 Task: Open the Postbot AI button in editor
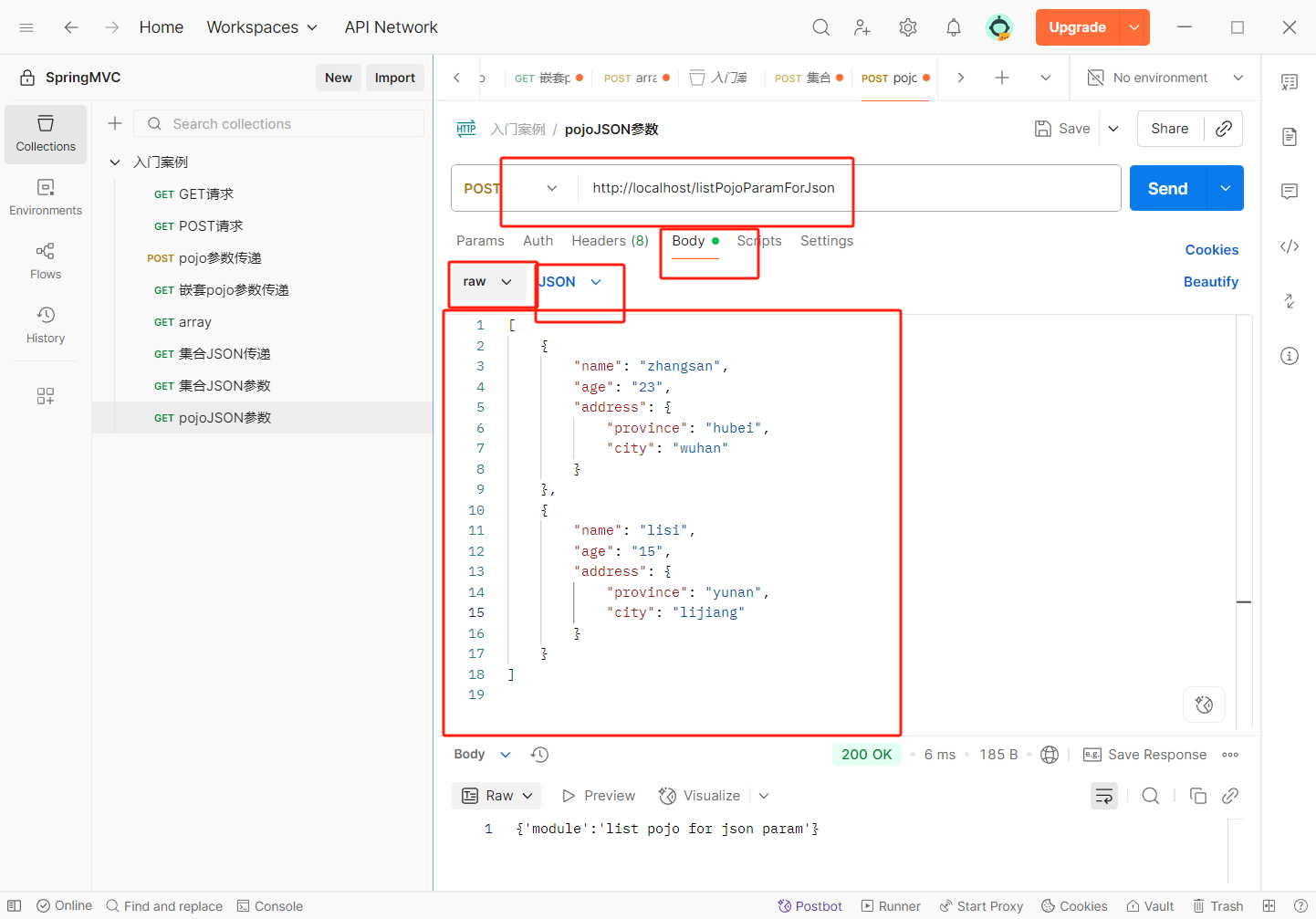(1204, 705)
